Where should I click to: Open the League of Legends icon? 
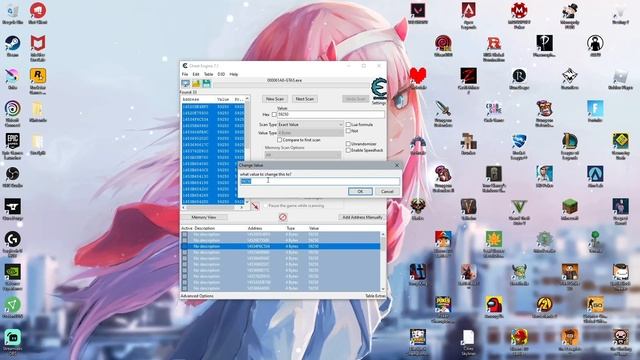(569, 141)
